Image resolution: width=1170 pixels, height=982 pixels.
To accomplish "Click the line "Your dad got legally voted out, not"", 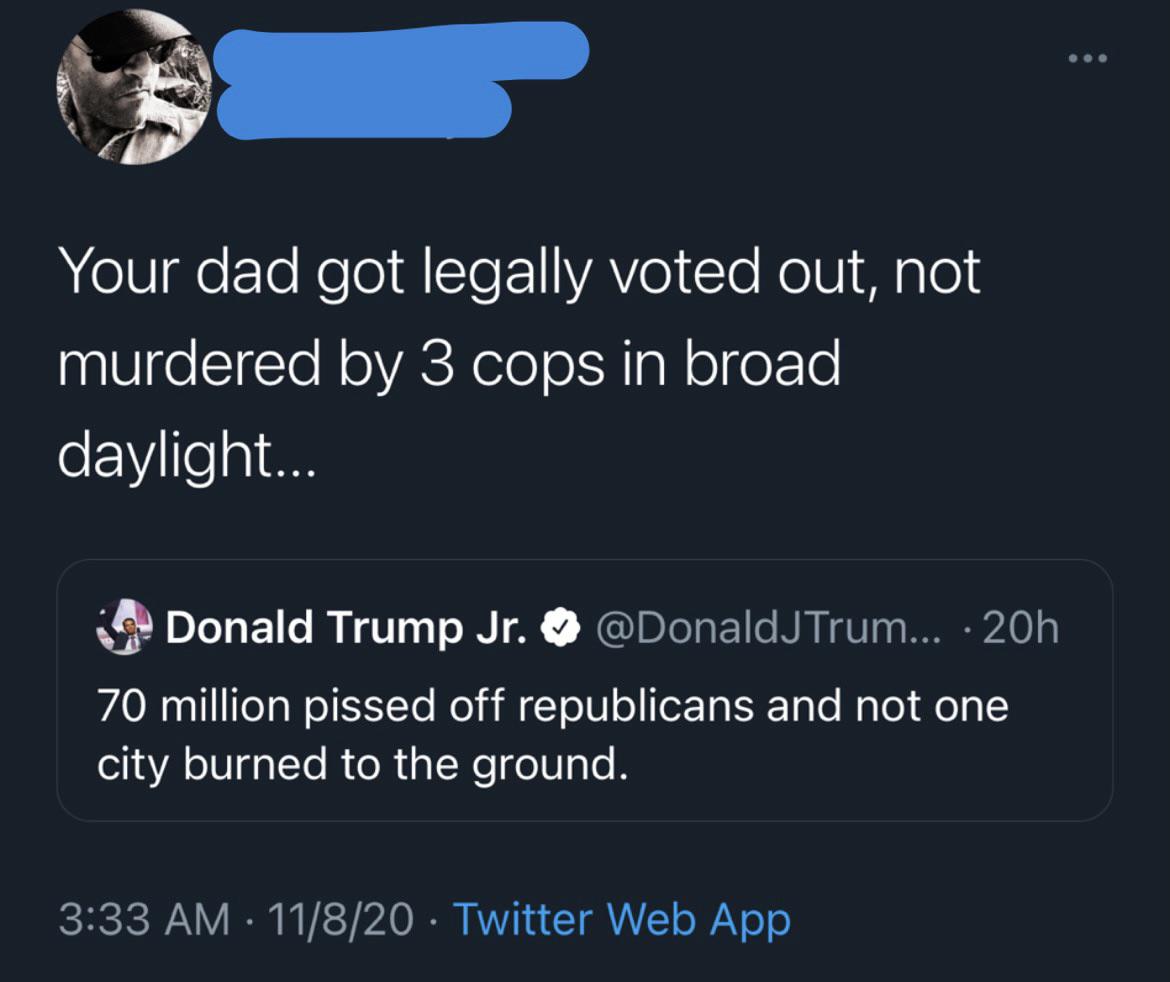I will click(x=519, y=271).
